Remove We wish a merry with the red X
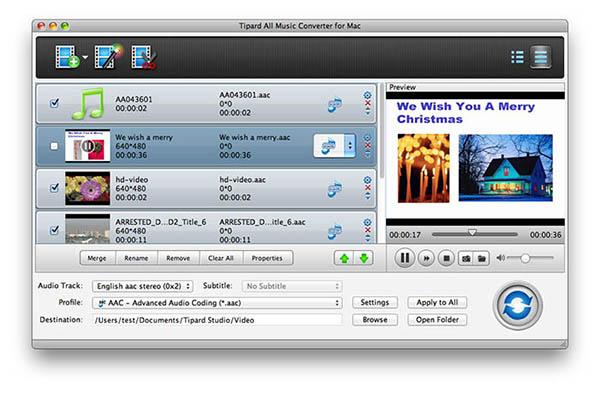 (367, 146)
